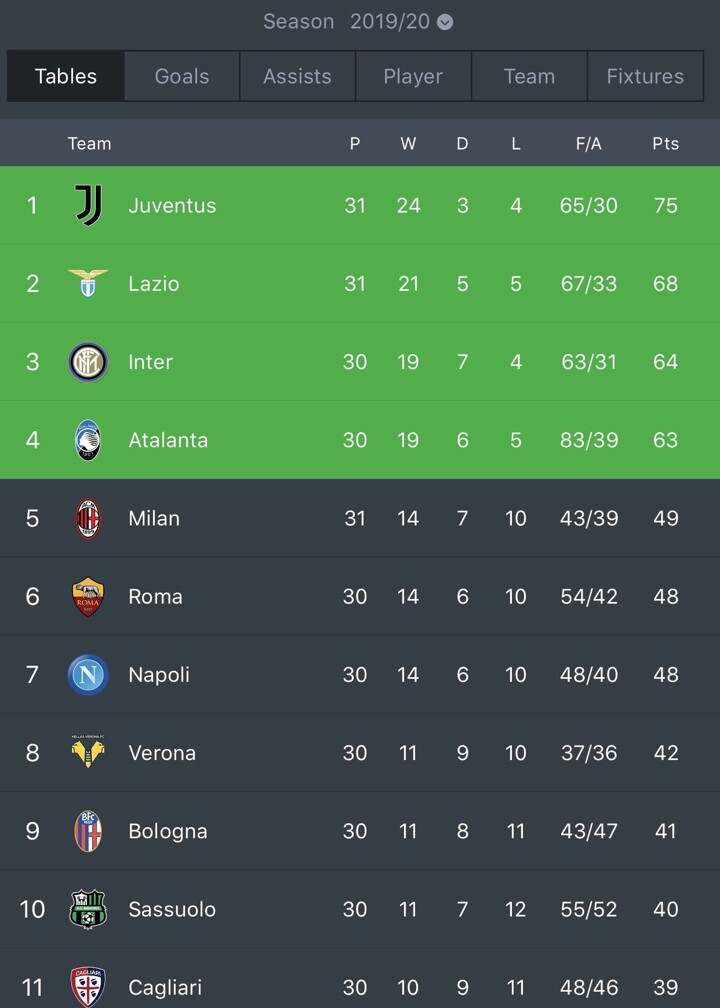Click the Hellas Verona crest

(x=88, y=753)
